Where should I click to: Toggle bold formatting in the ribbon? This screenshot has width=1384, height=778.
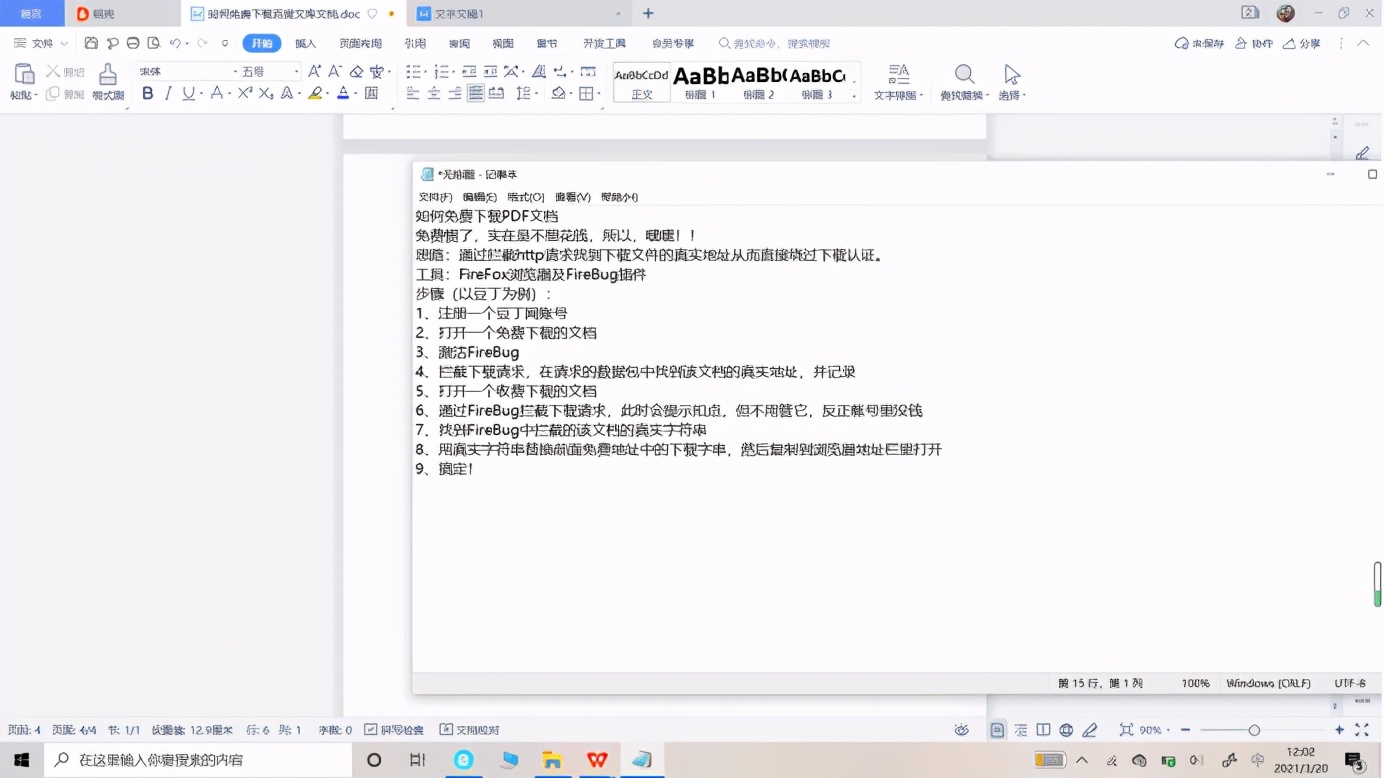pos(148,92)
